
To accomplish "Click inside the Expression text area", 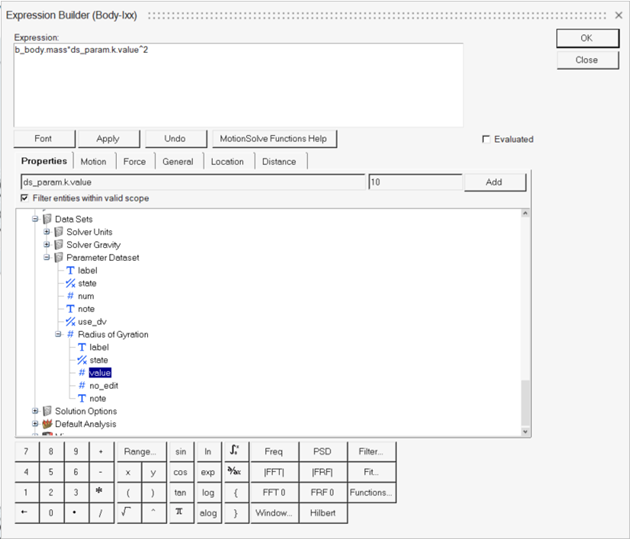I will [238, 85].
